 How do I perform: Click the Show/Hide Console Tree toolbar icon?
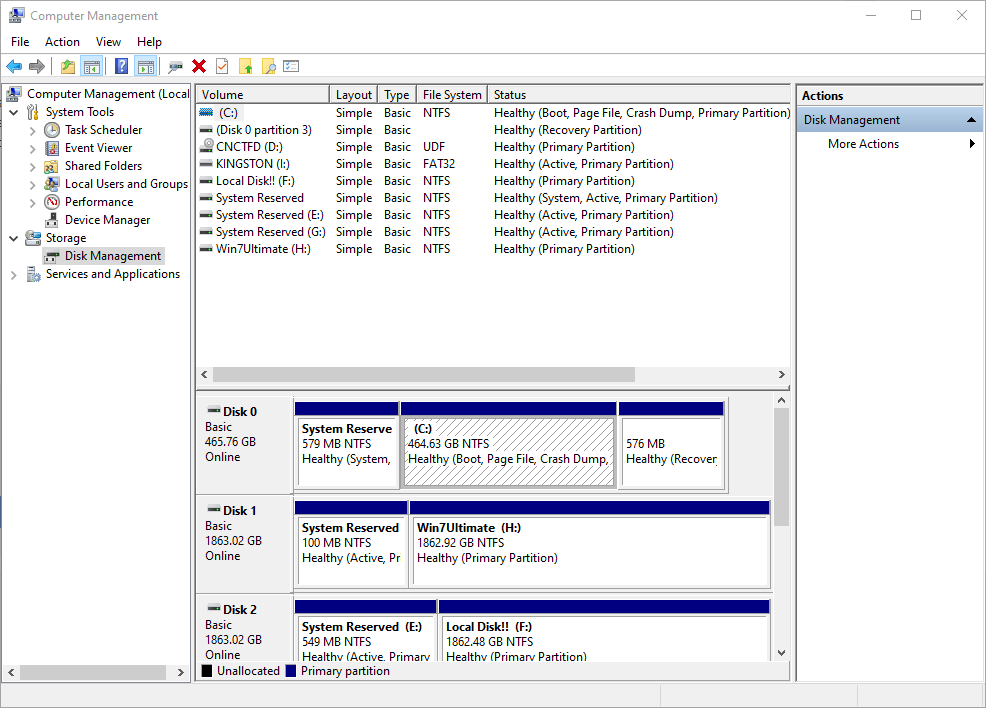coord(91,66)
